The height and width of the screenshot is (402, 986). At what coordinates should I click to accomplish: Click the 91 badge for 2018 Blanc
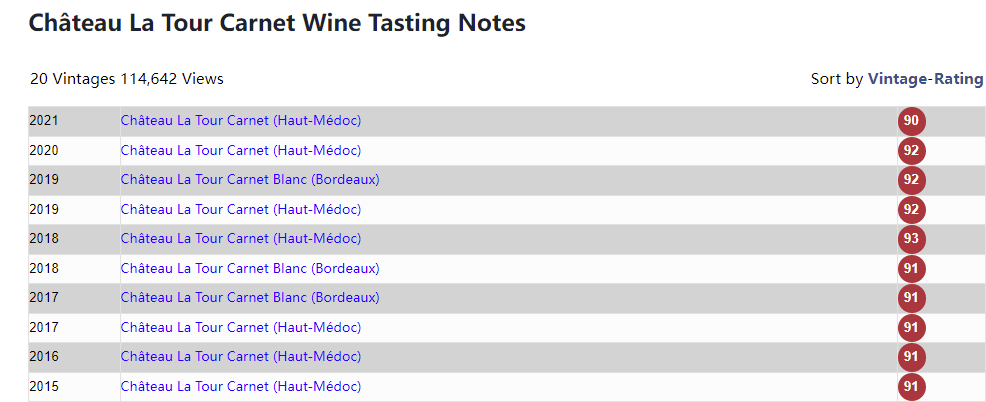click(x=911, y=269)
